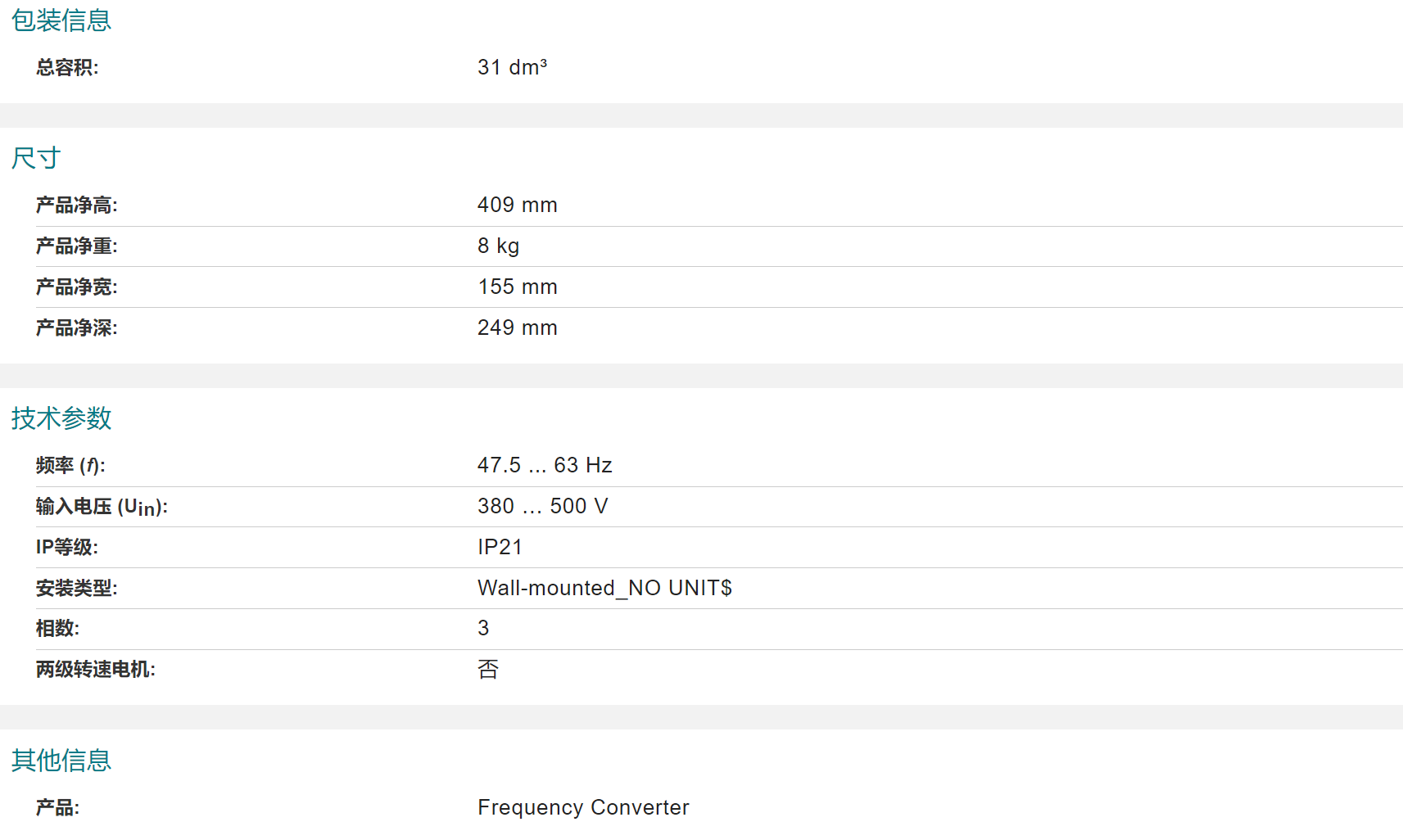Click the 相数 label
Image resolution: width=1403 pixels, height=840 pixels.
[x=57, y=629]
